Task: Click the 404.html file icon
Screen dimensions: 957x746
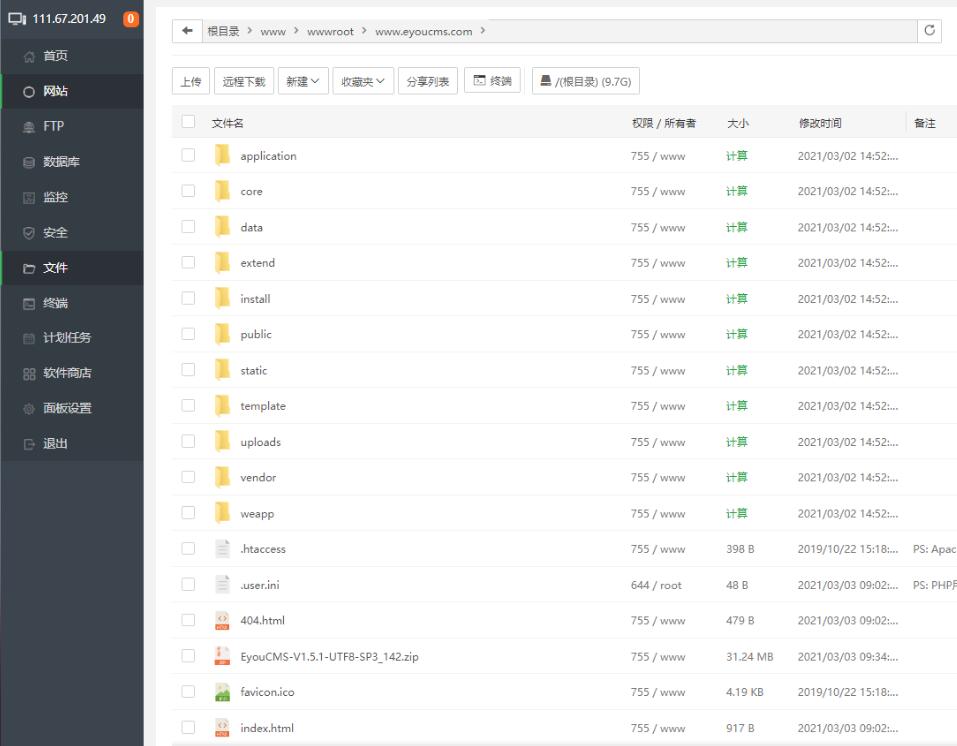Action: (x=222, y=621)
